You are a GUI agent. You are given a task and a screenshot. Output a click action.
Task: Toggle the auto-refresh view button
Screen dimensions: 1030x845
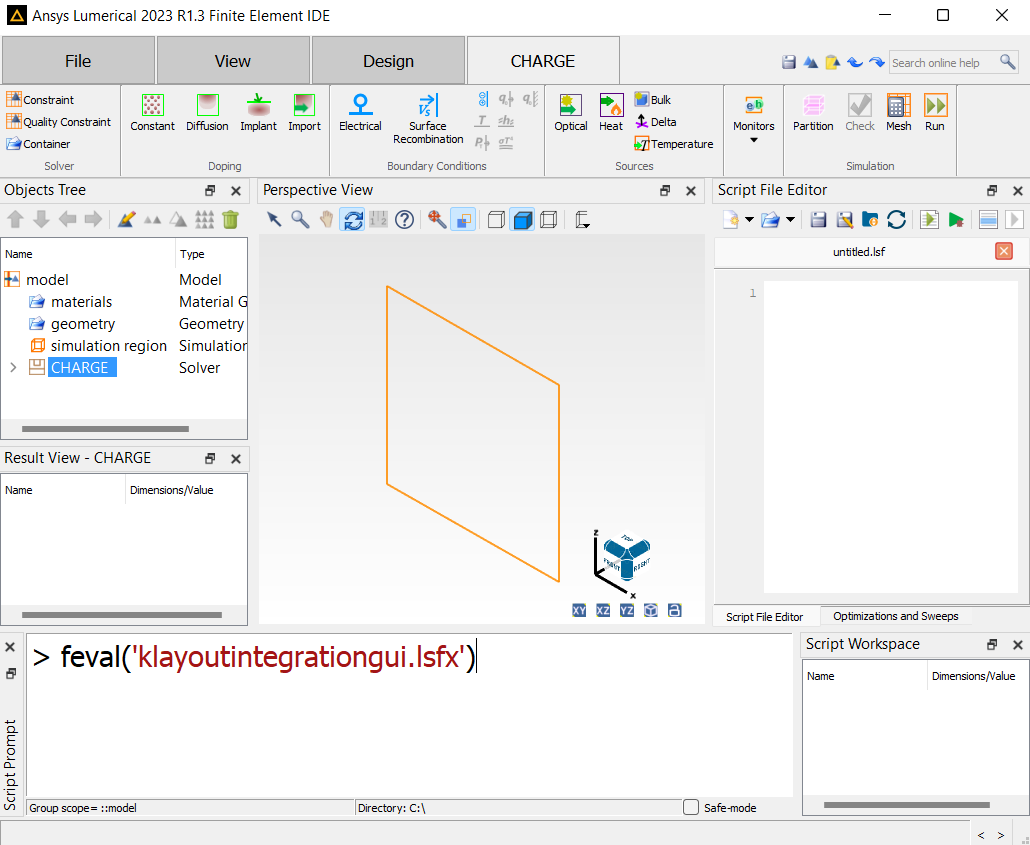[x=353, y=219]
